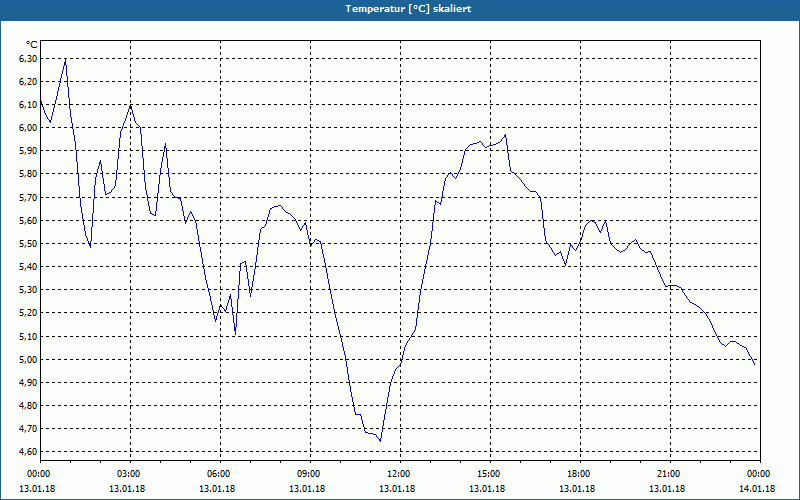Click the 5,60 y-axis value
Viewport: 800px width, 500px height.
click(27, 221)
